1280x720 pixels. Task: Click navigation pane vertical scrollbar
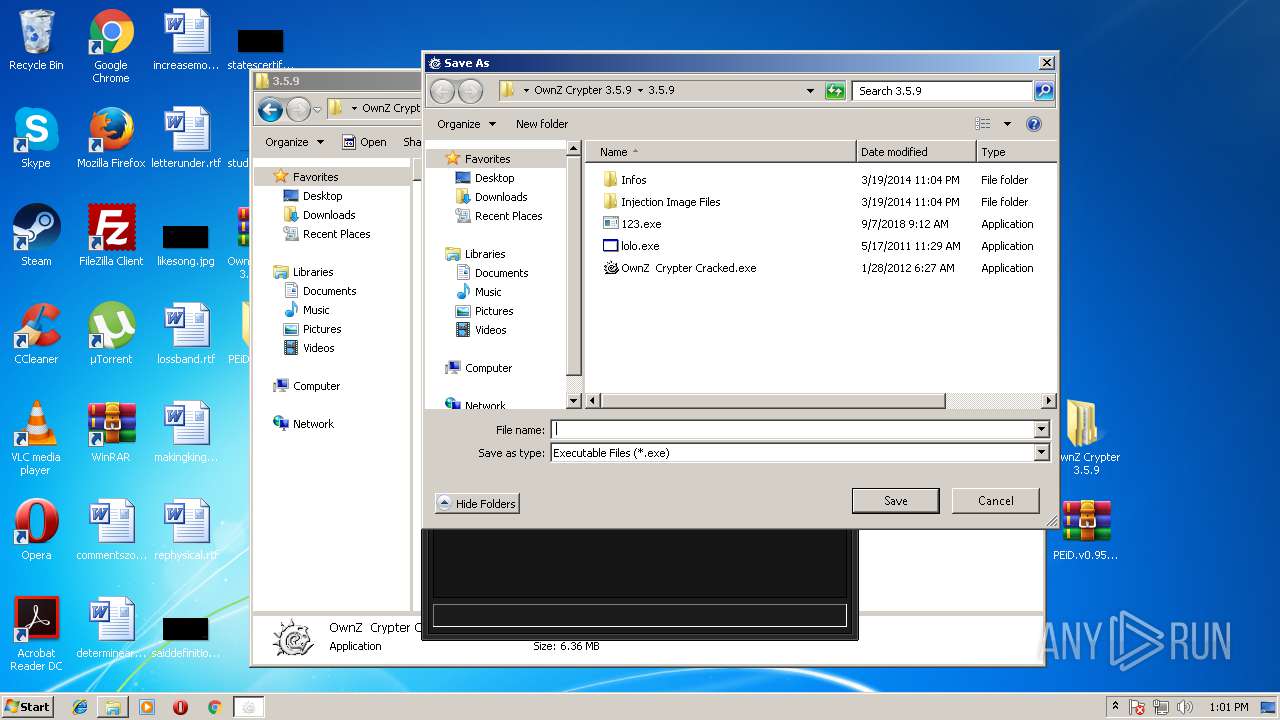click(x=574, y=264)
